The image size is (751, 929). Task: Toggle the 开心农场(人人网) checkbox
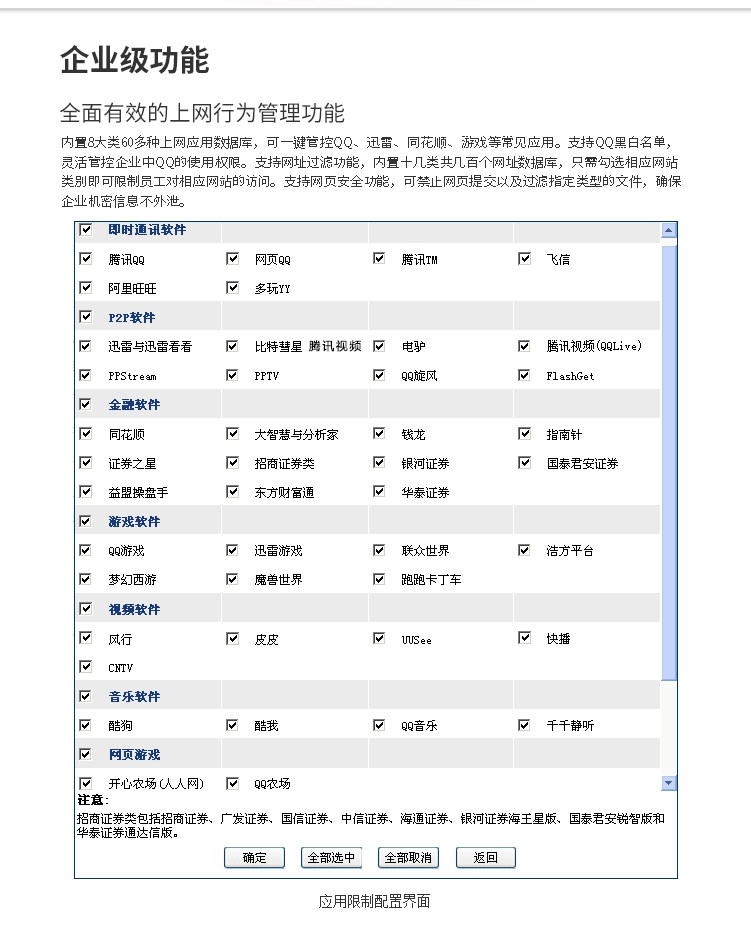click(x=86, y=783)
